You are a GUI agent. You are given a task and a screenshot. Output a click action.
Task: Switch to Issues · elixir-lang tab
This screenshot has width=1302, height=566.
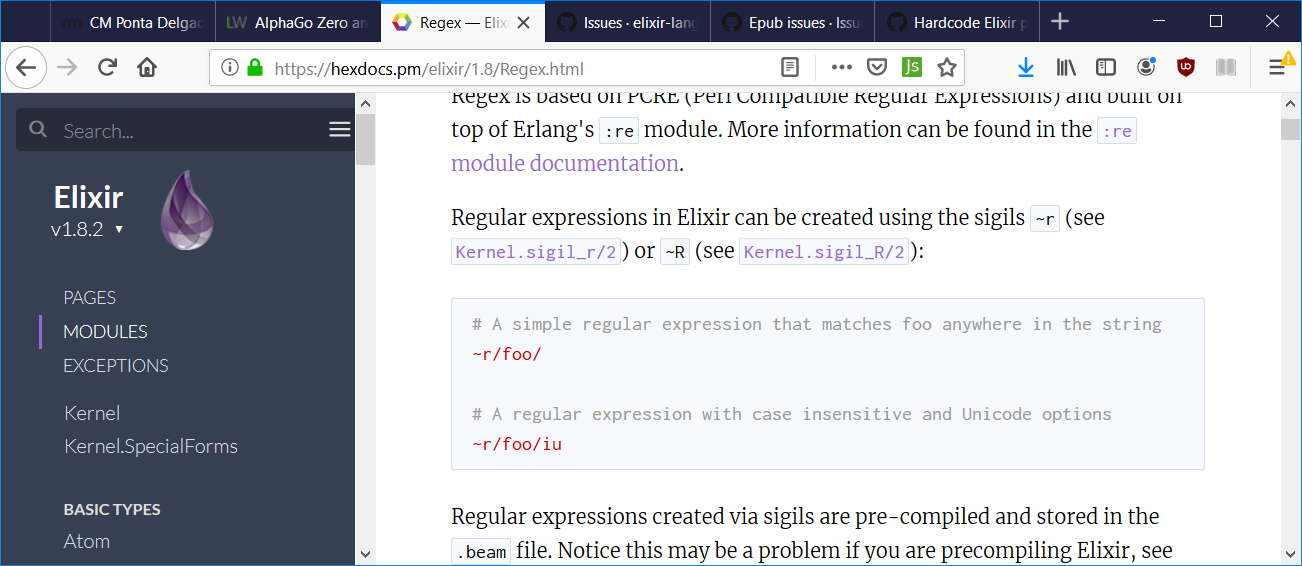tap(628, 22)
